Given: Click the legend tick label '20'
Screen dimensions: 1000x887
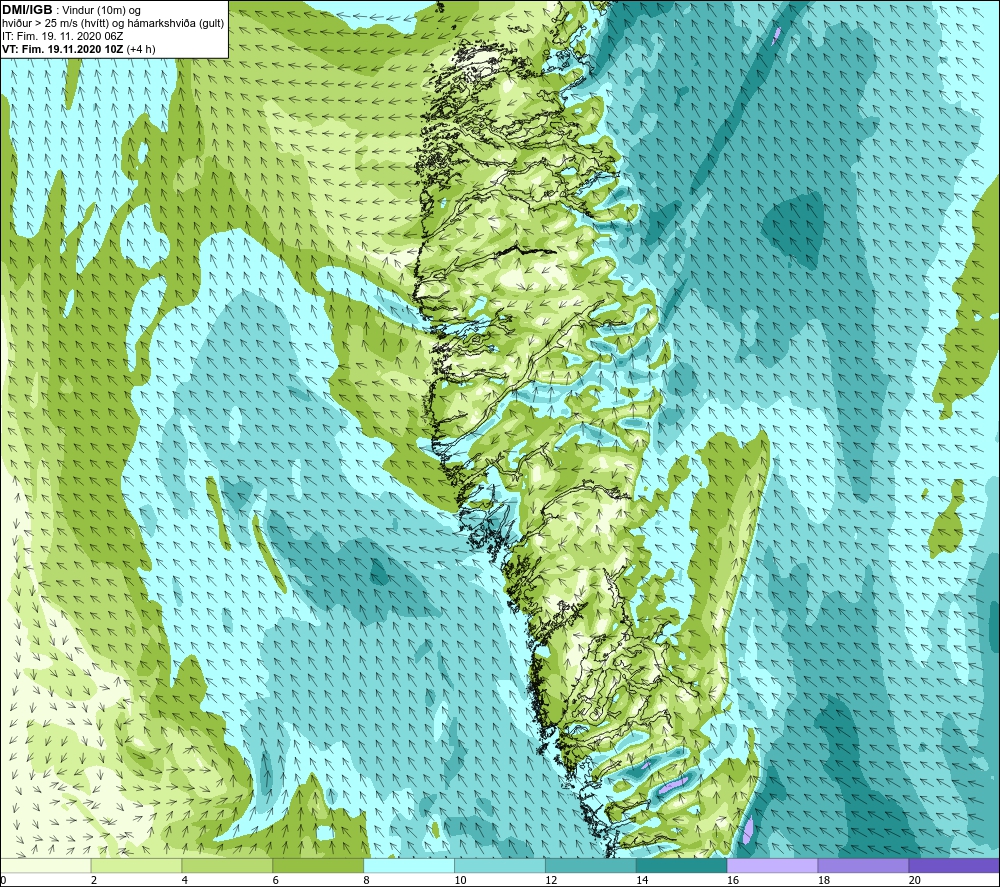Looking at the screenshot, I should click(x=915, y=880).
